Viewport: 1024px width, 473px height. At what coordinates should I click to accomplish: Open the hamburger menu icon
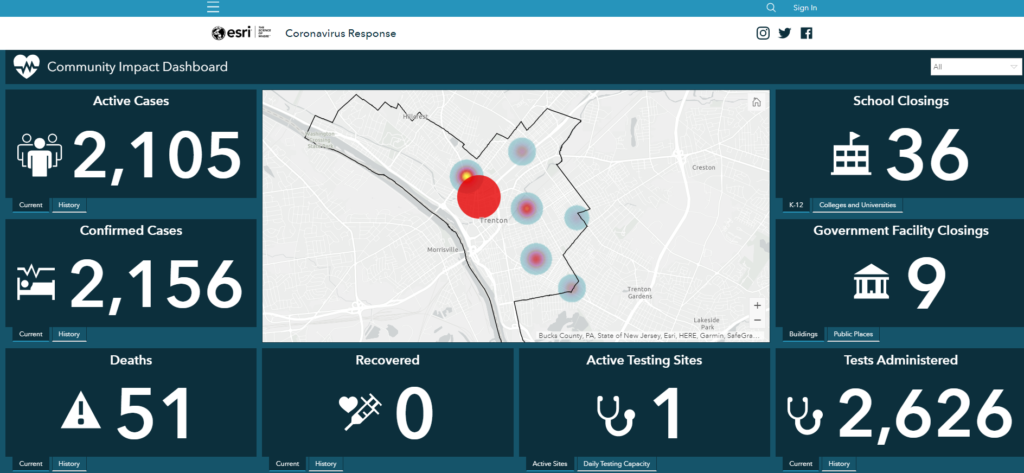(x=213, y=8)
